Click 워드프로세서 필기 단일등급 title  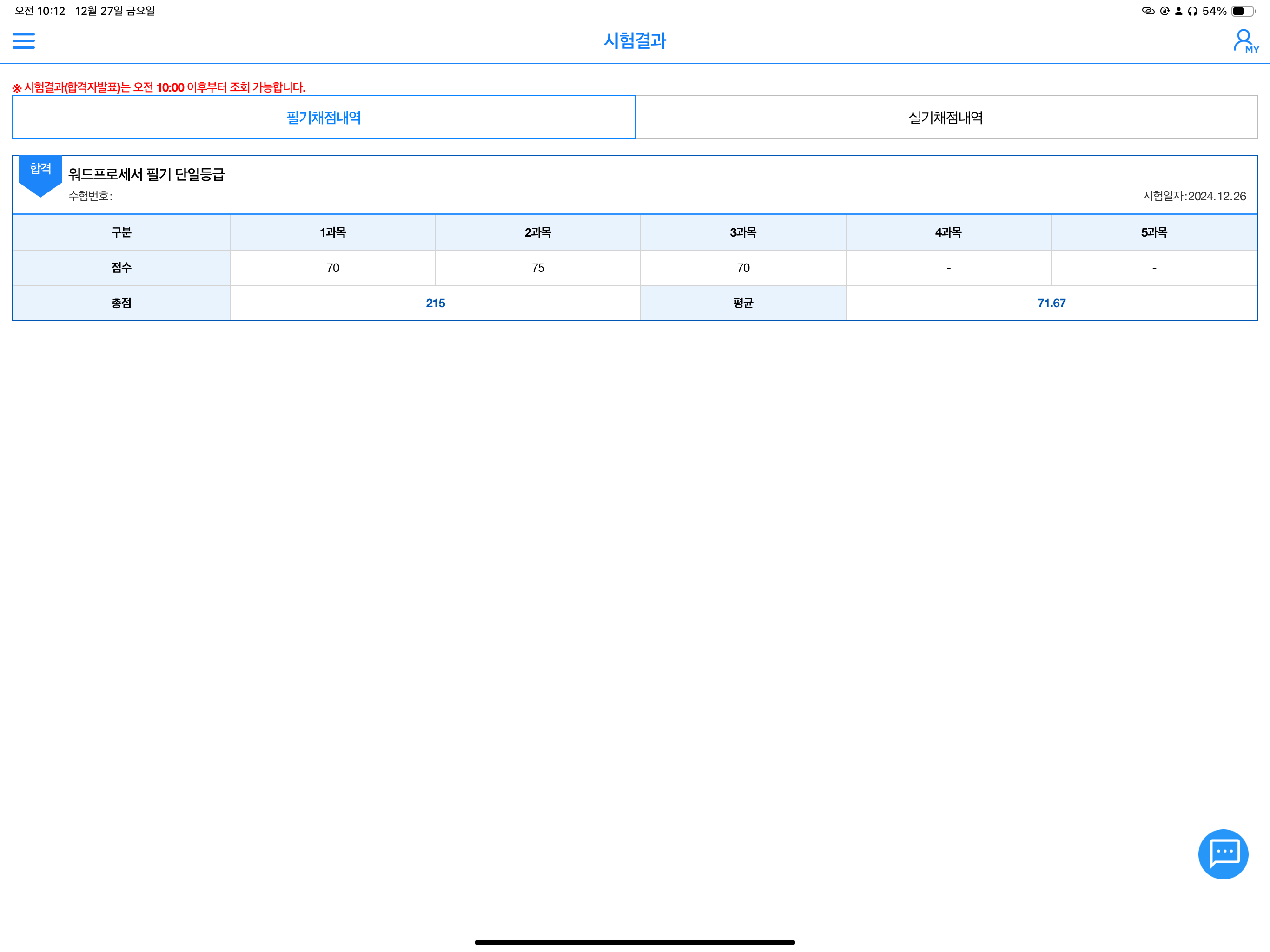146,175
